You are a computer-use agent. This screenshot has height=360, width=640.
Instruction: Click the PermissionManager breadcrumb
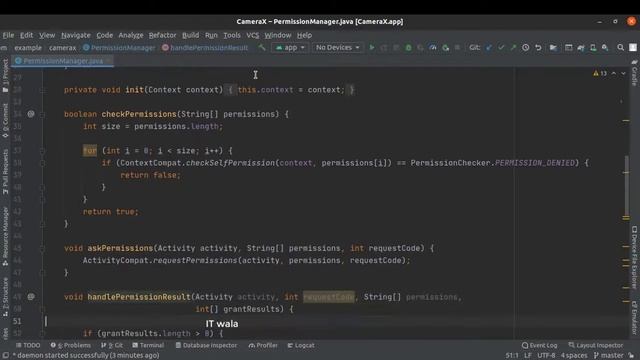[x=119, y=48]
